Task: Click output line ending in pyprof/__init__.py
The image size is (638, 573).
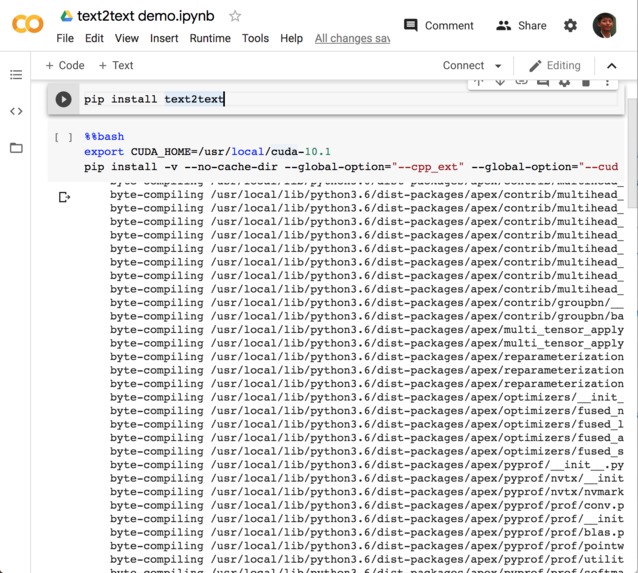Action: click(367, 465)
